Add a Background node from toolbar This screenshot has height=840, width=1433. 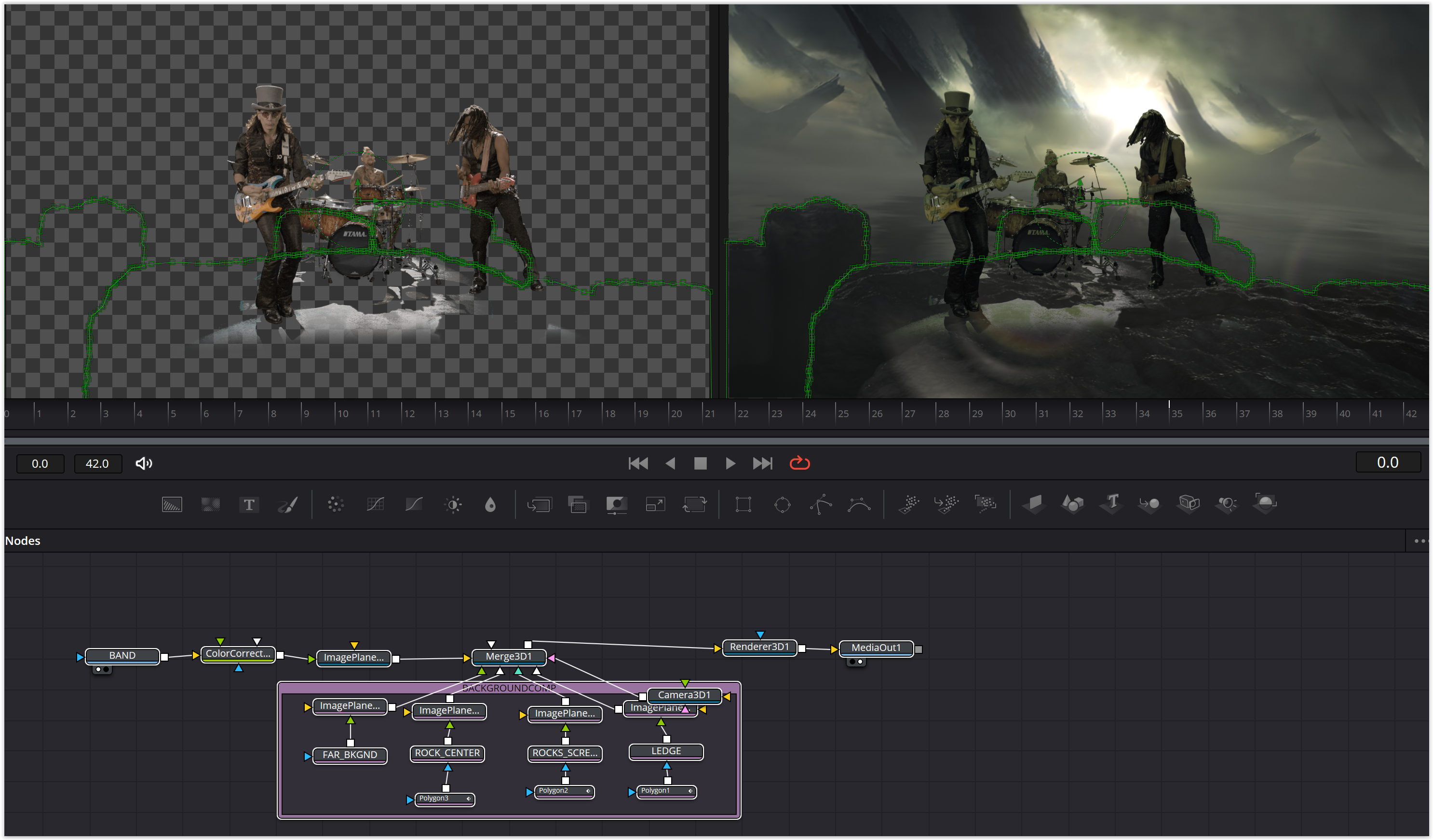point(172,504)
